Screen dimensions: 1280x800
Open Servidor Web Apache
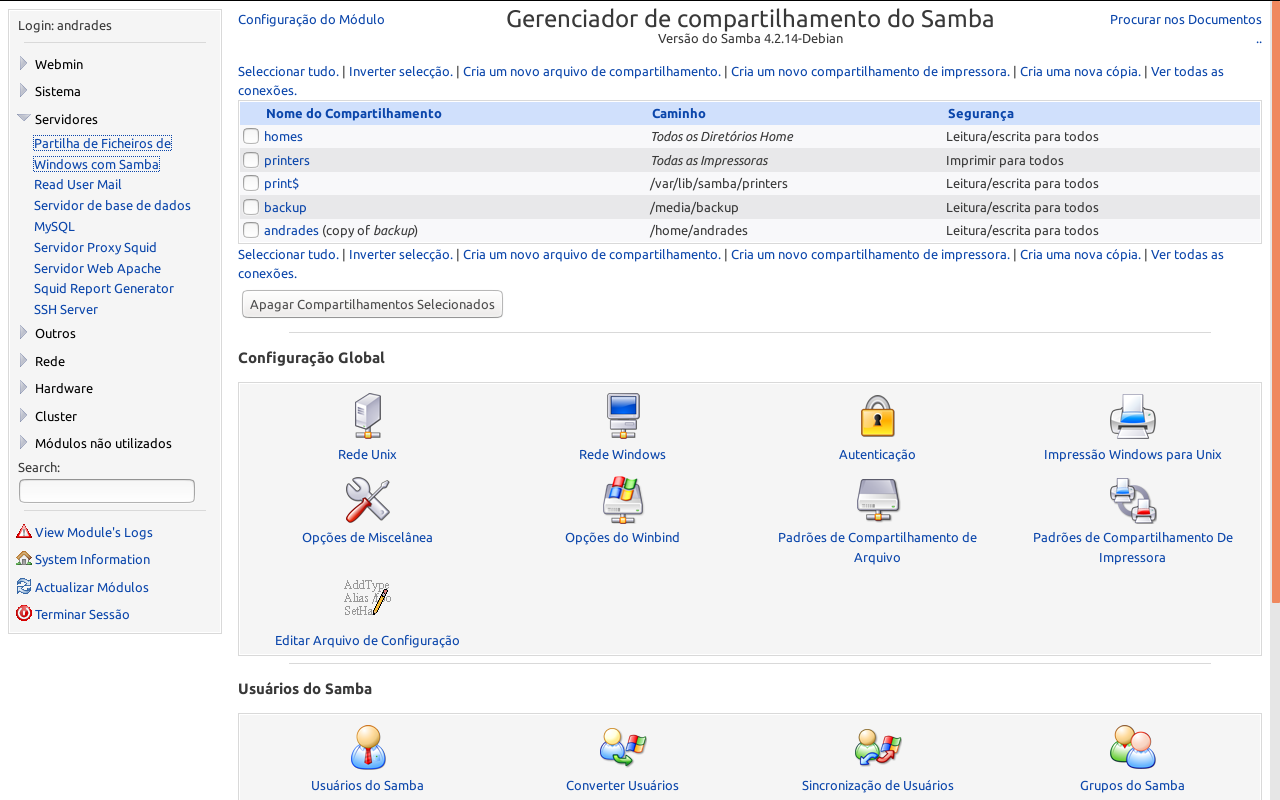97,268
